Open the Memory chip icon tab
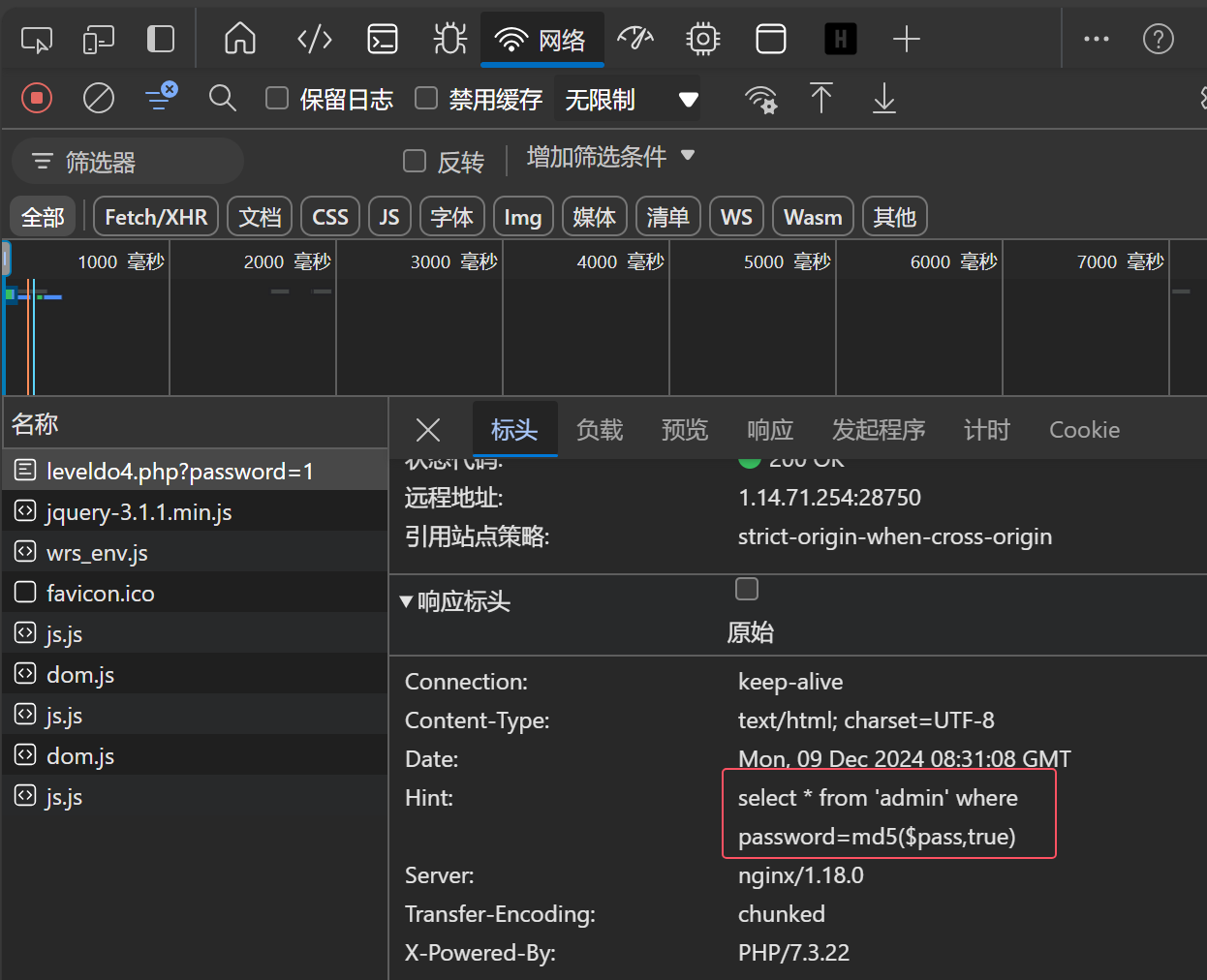1207x980 pixels. click(x=703, y=40)
